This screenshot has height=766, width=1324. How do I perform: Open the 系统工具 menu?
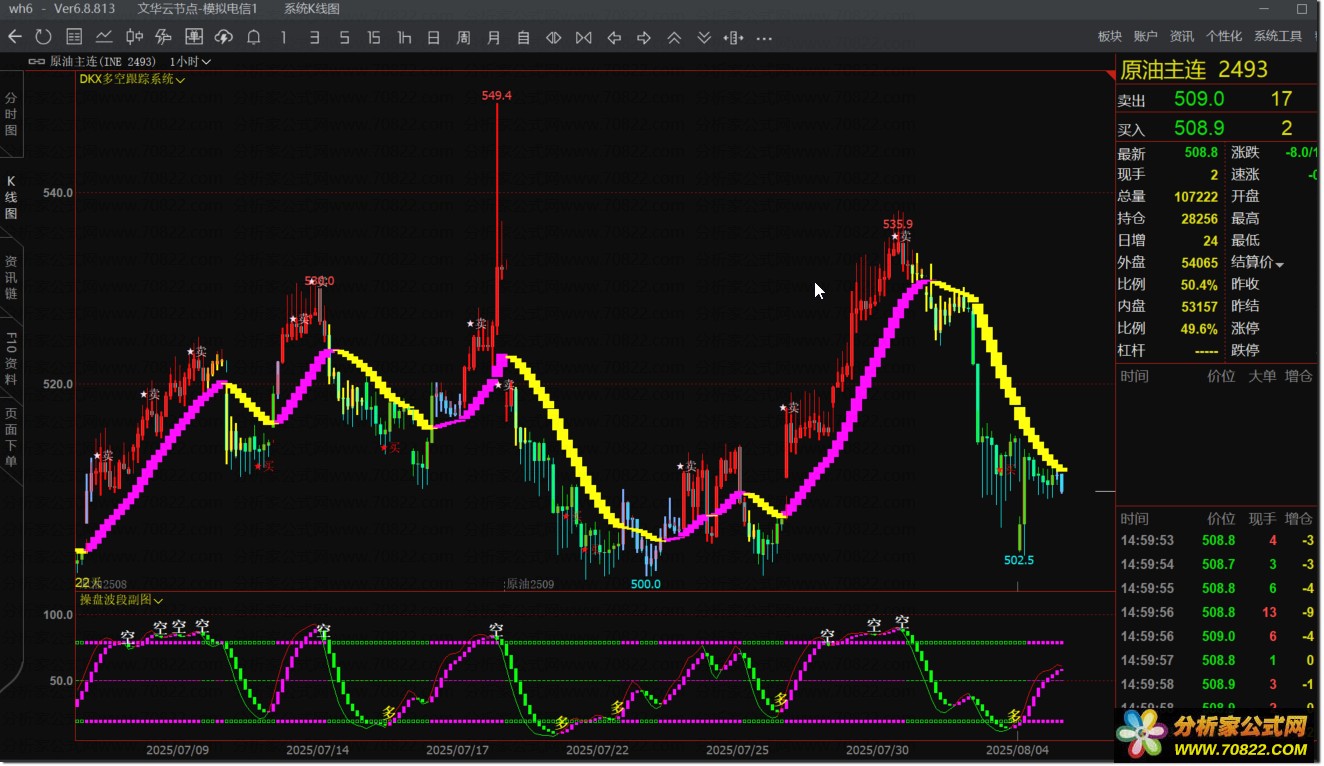pos(1278,36)
